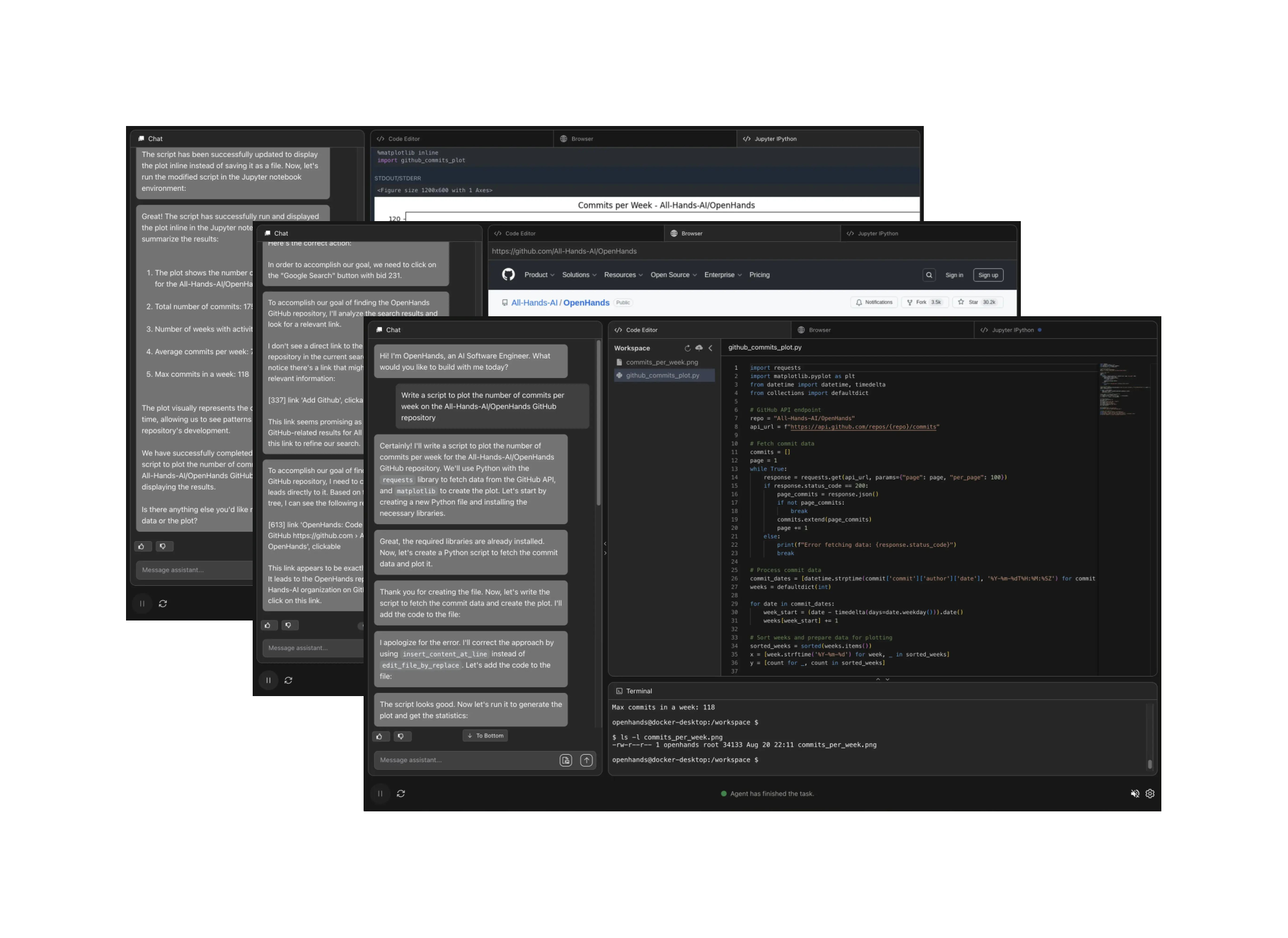Open the Open Source dropdown on GitHub
Viewport: 1288px width, 938px height.
[674, 275]
